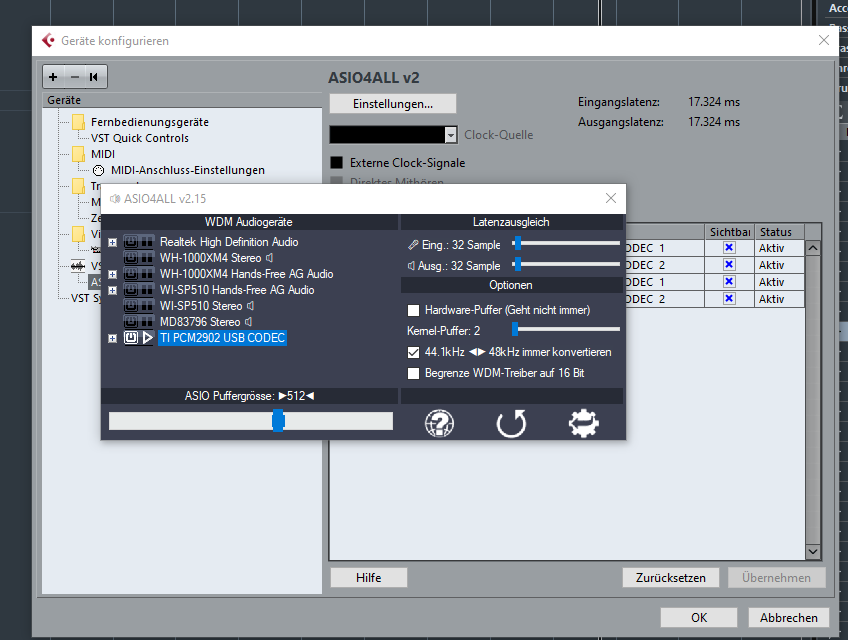Toggle Sichtbar checkbox in first CODEC 2 row

point(729,265)
